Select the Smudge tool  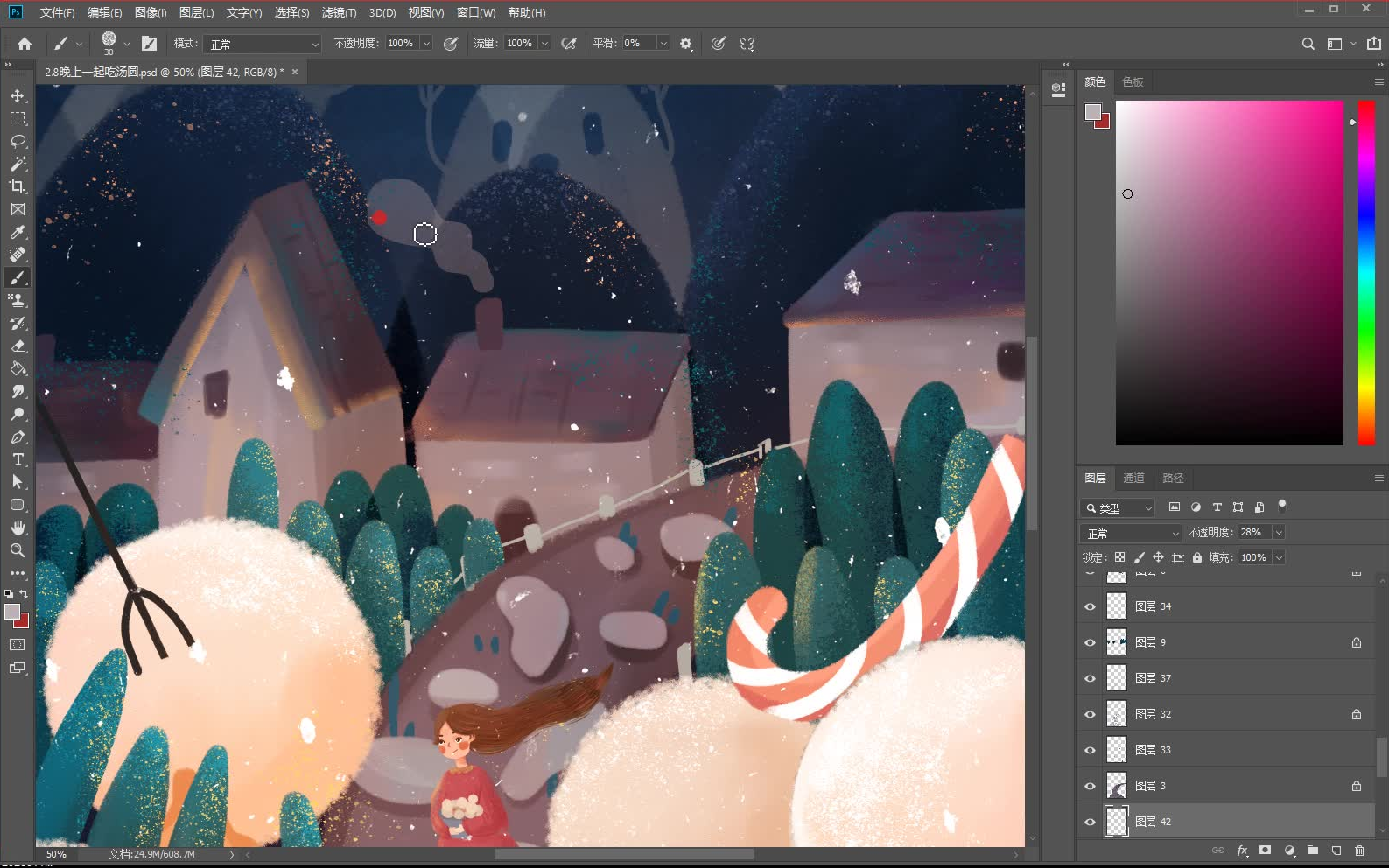pyautogui.click(x=18, y=391)
